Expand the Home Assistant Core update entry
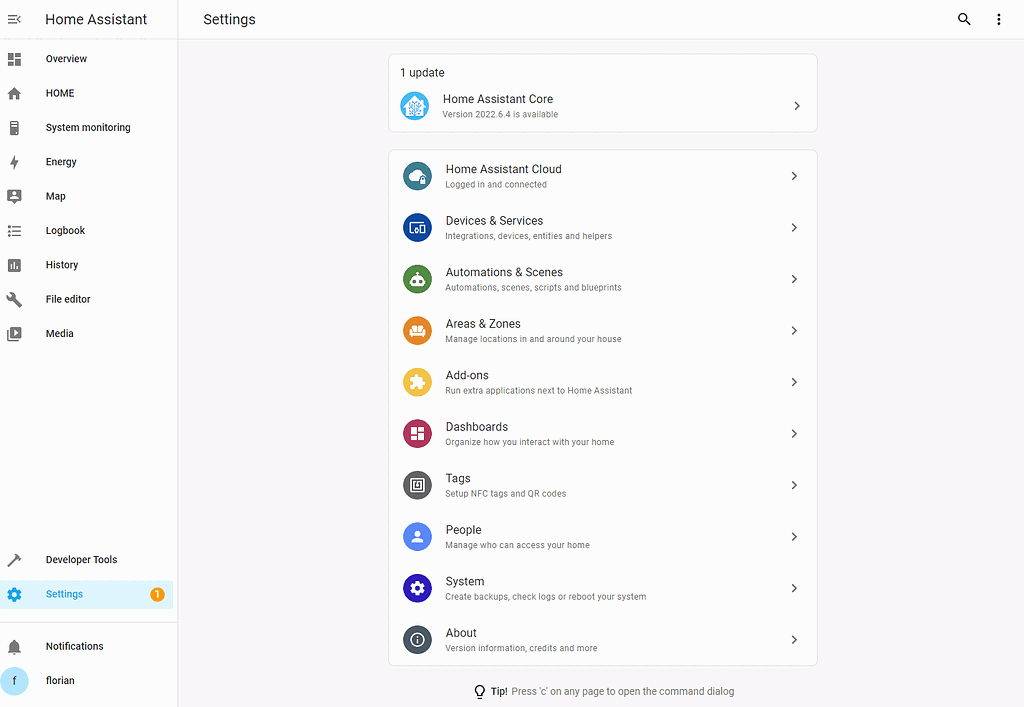1024x707 pixels. pos(602,105)
